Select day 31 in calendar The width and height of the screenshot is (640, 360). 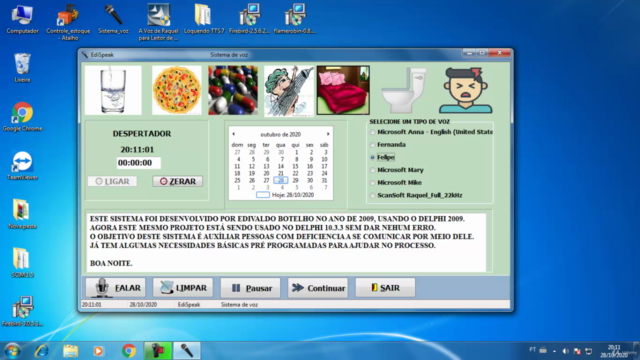[324, 180]
